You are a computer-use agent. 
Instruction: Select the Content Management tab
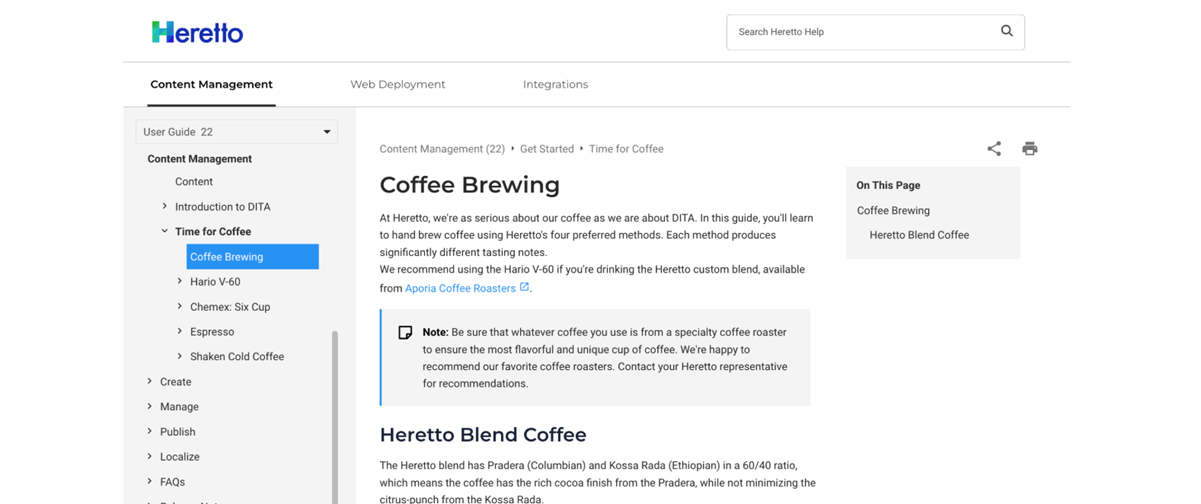point(211,85)
